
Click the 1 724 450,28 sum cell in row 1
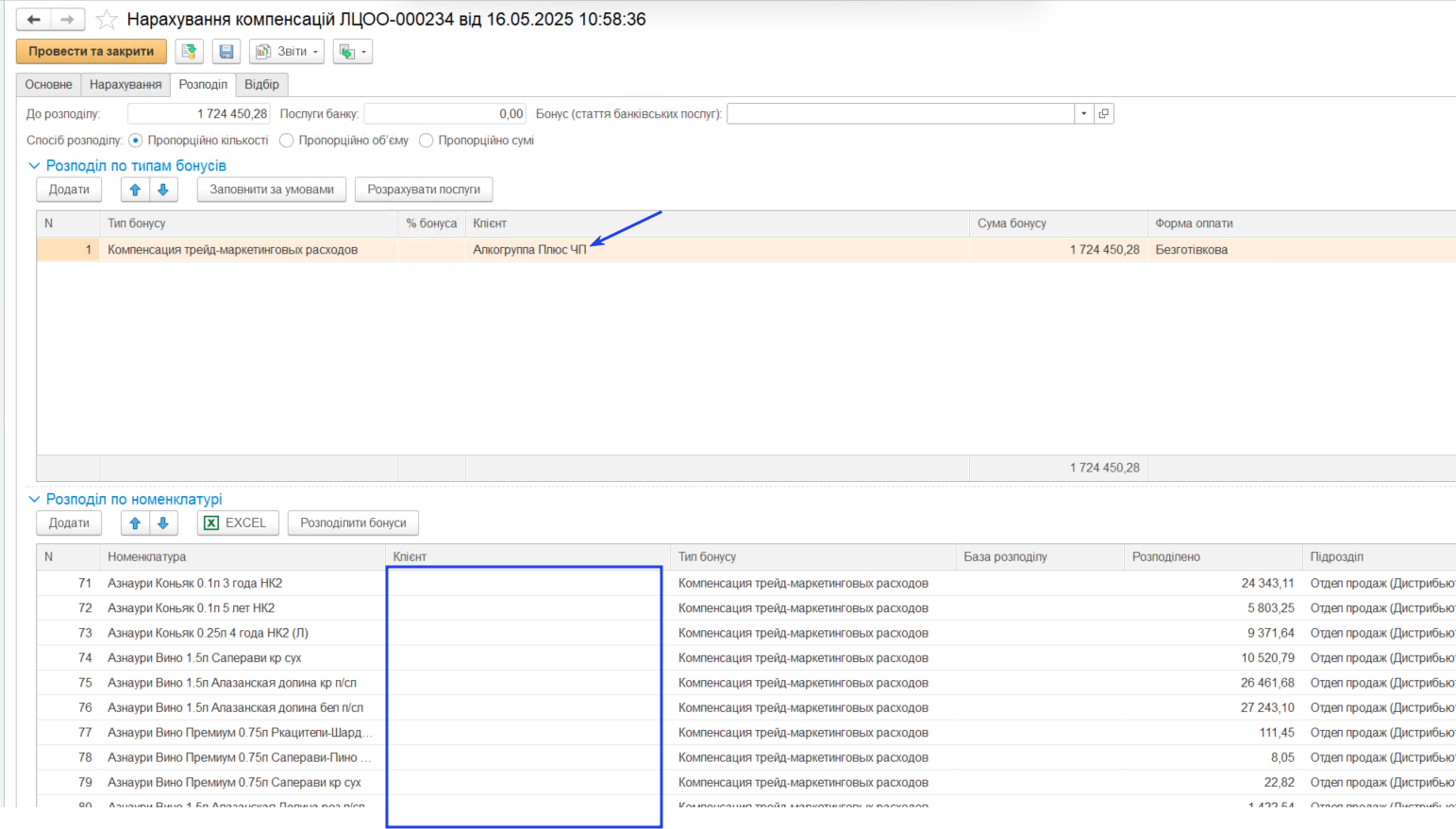tap(1059, 250)
